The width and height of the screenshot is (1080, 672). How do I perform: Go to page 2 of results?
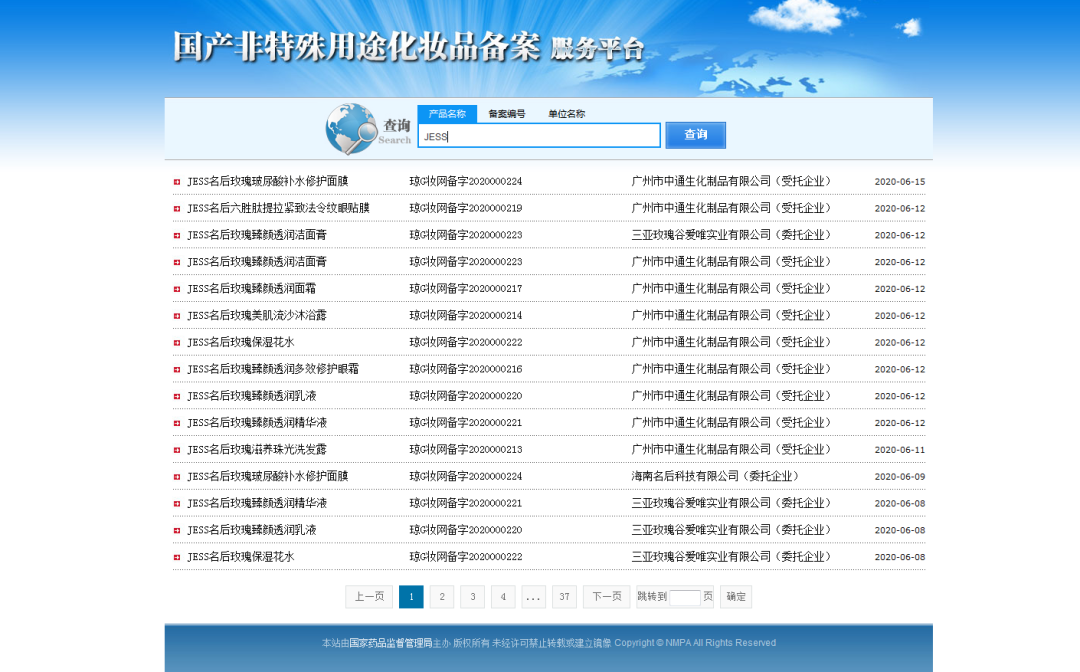coord(442,597)
